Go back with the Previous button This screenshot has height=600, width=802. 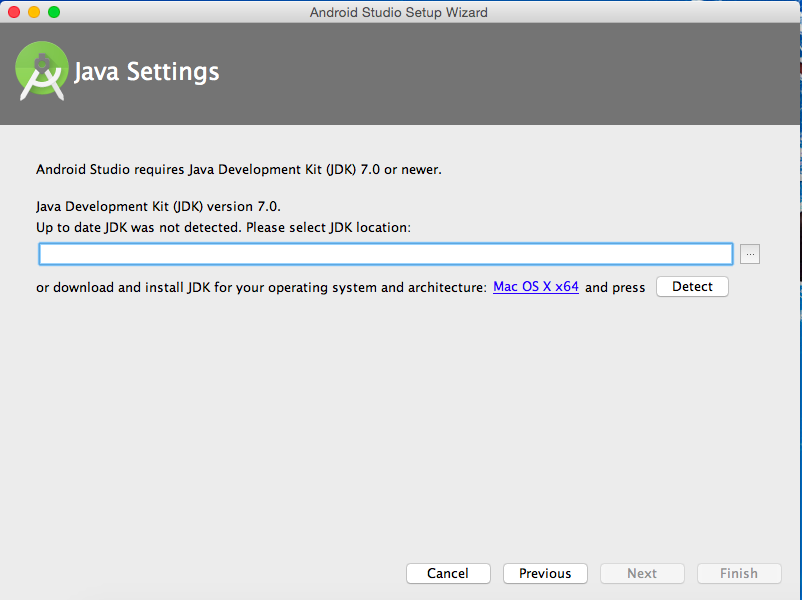[x=545, y=573]
